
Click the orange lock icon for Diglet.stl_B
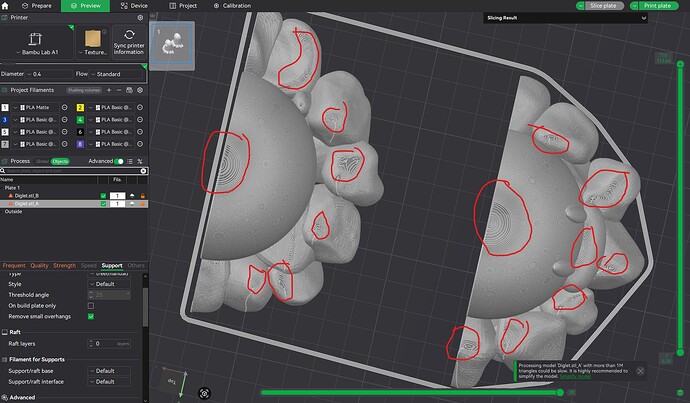tap(142, 196)
